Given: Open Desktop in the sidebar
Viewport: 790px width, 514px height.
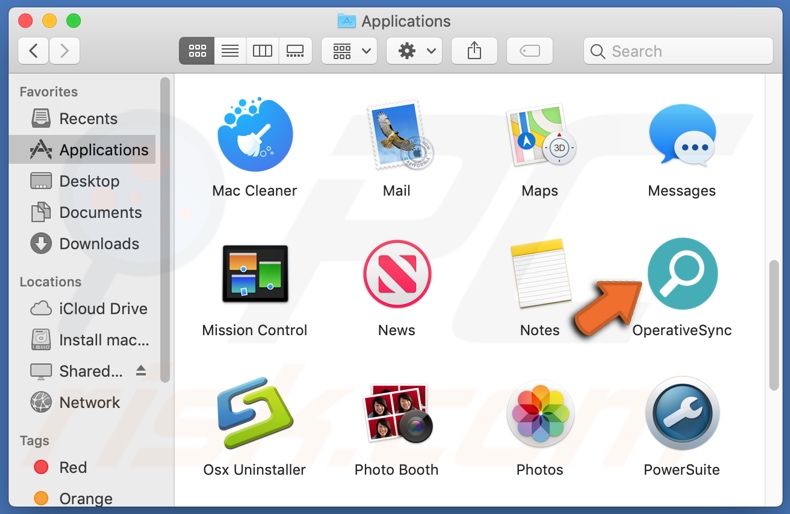Looking at the screenshot, I should tap(82, 181).
